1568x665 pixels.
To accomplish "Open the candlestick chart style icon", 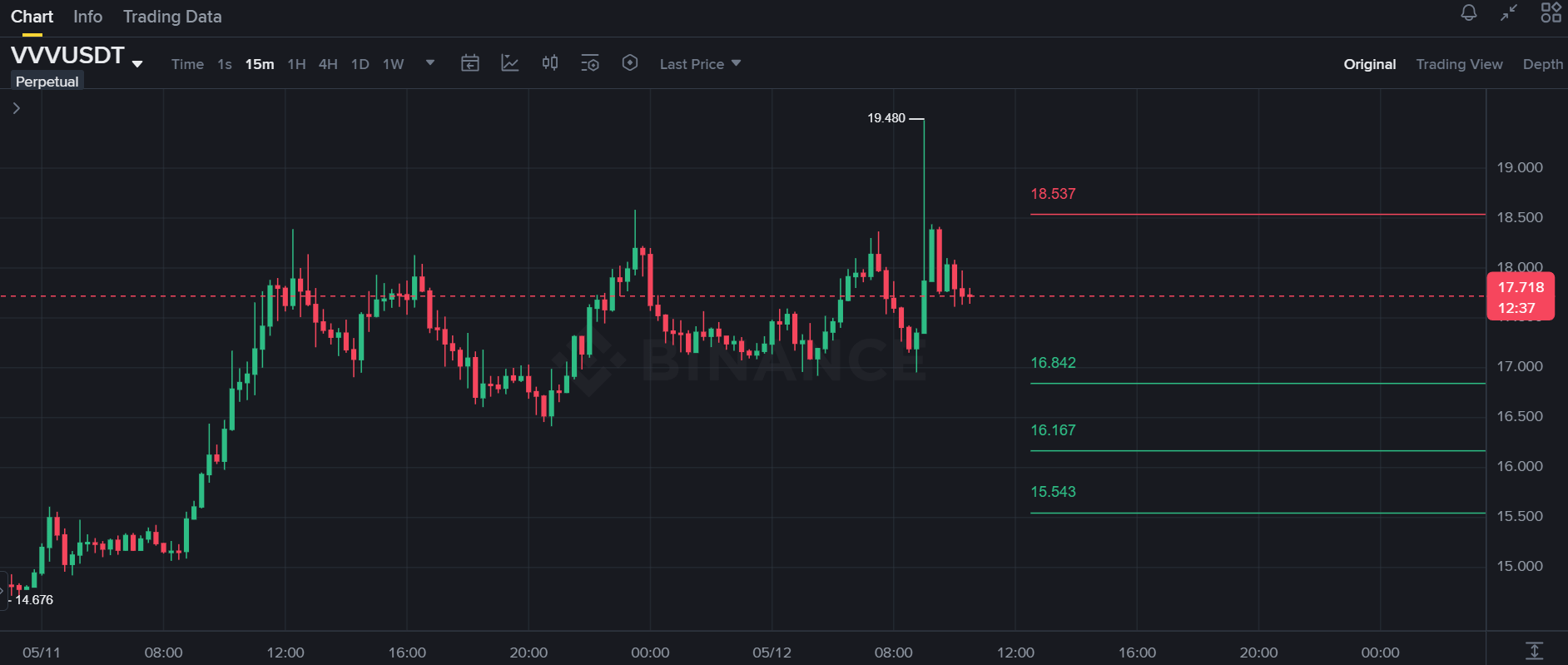I will (550, 63).
